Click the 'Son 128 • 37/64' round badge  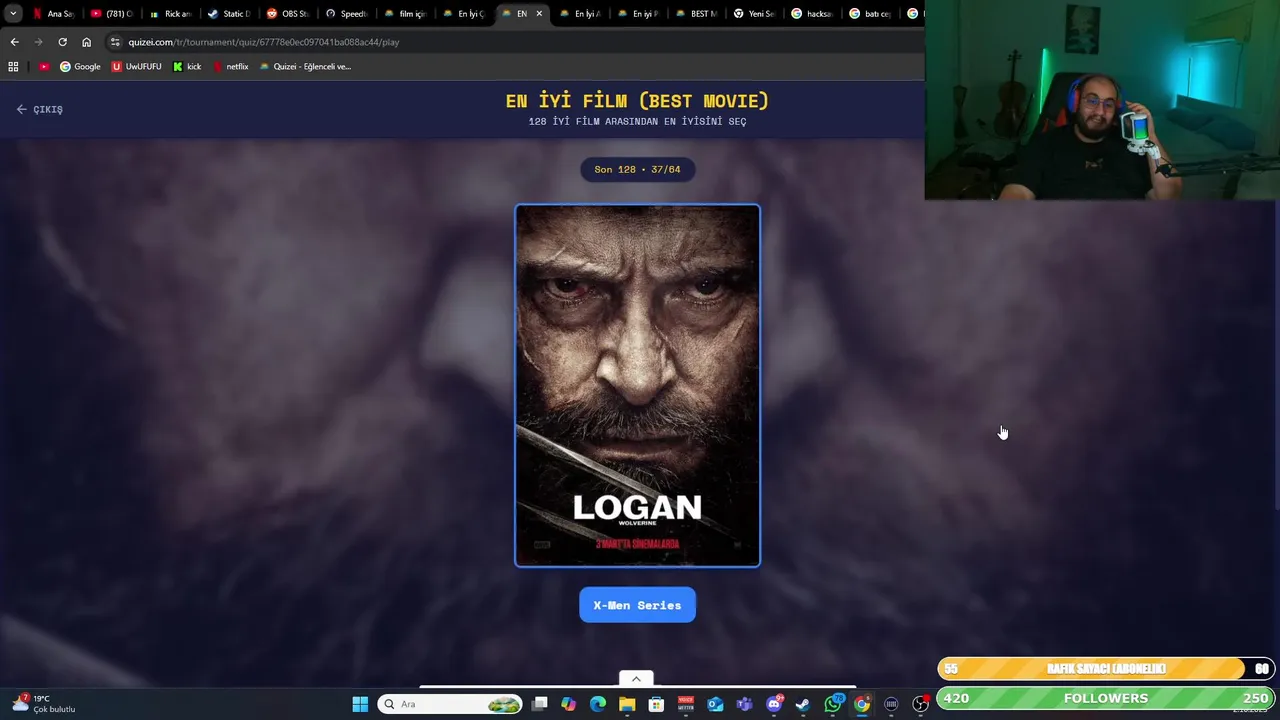pyautogui.click(x=637, y=169)
